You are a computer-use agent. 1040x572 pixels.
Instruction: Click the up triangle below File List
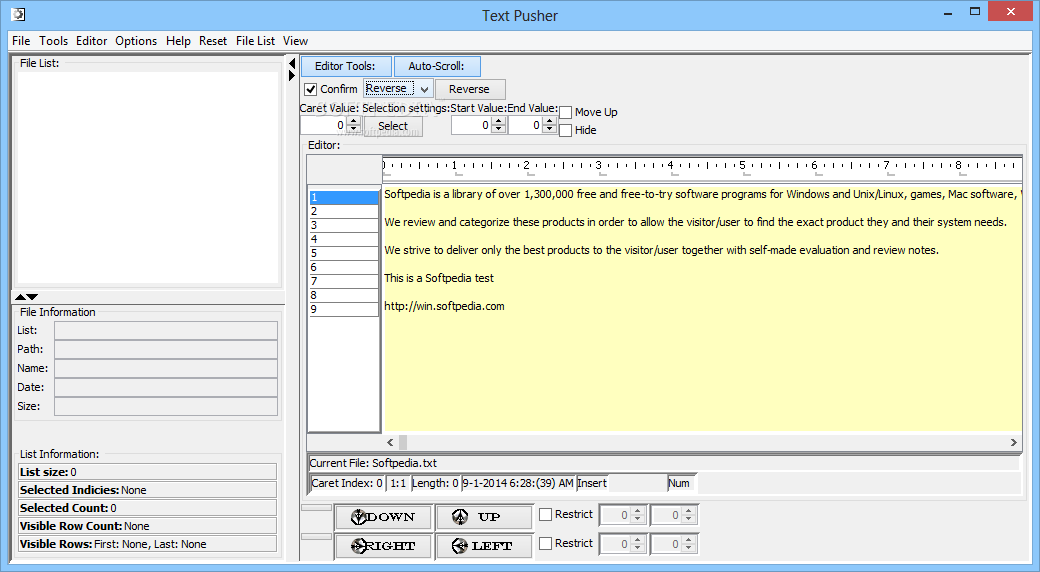pos(21,297)
